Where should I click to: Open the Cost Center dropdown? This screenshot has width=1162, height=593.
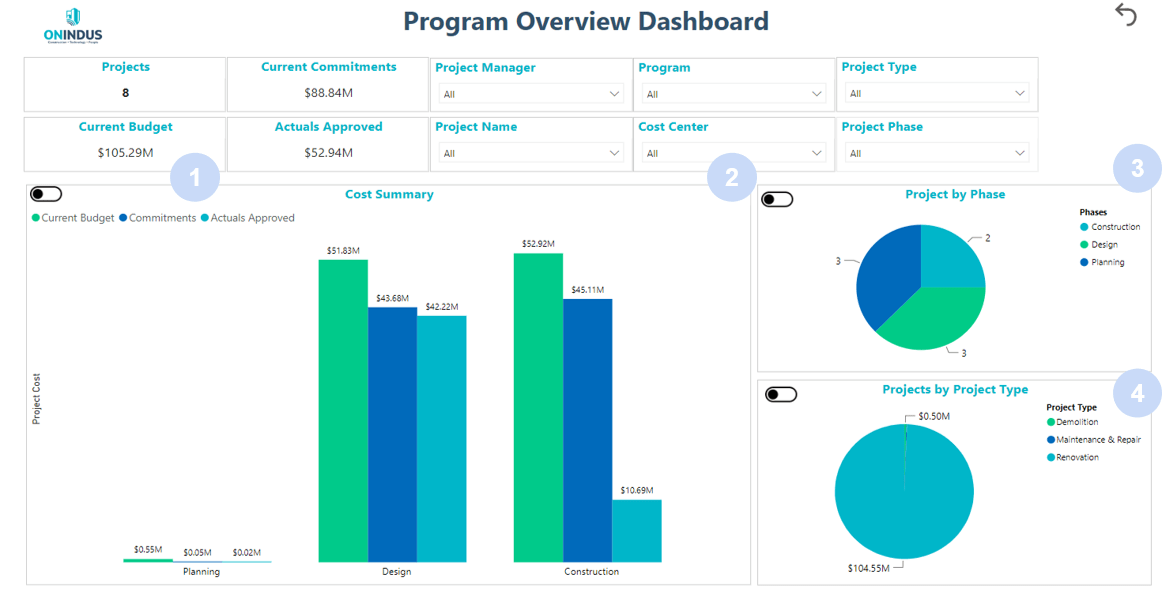pyautogui.click(x=735, y=153)
